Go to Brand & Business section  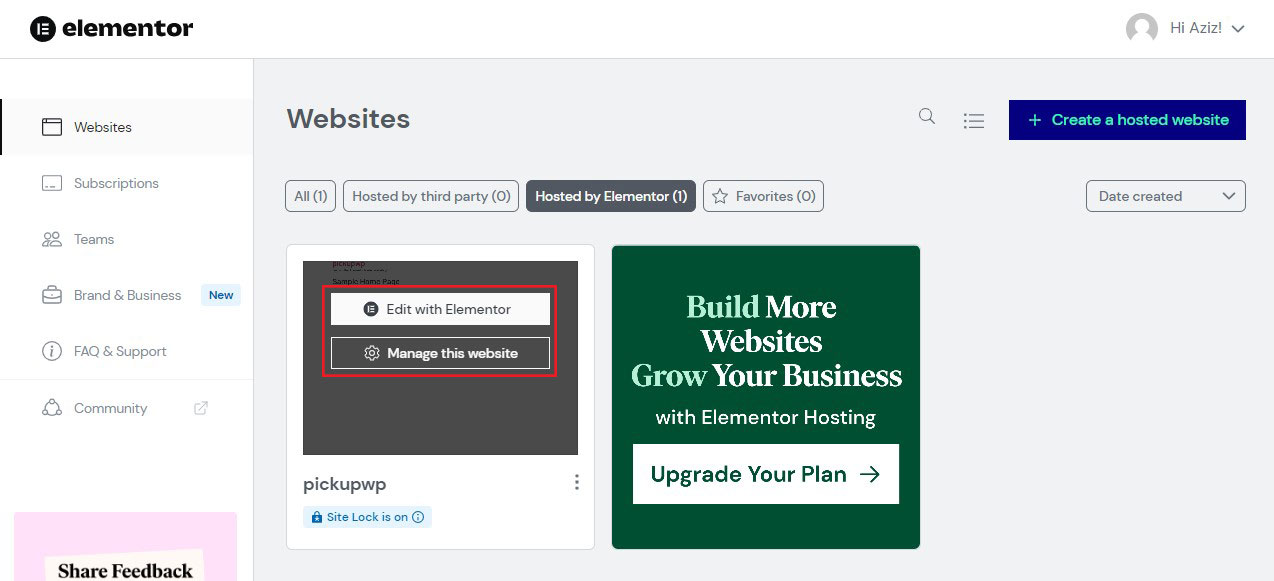tap(127, 295)
